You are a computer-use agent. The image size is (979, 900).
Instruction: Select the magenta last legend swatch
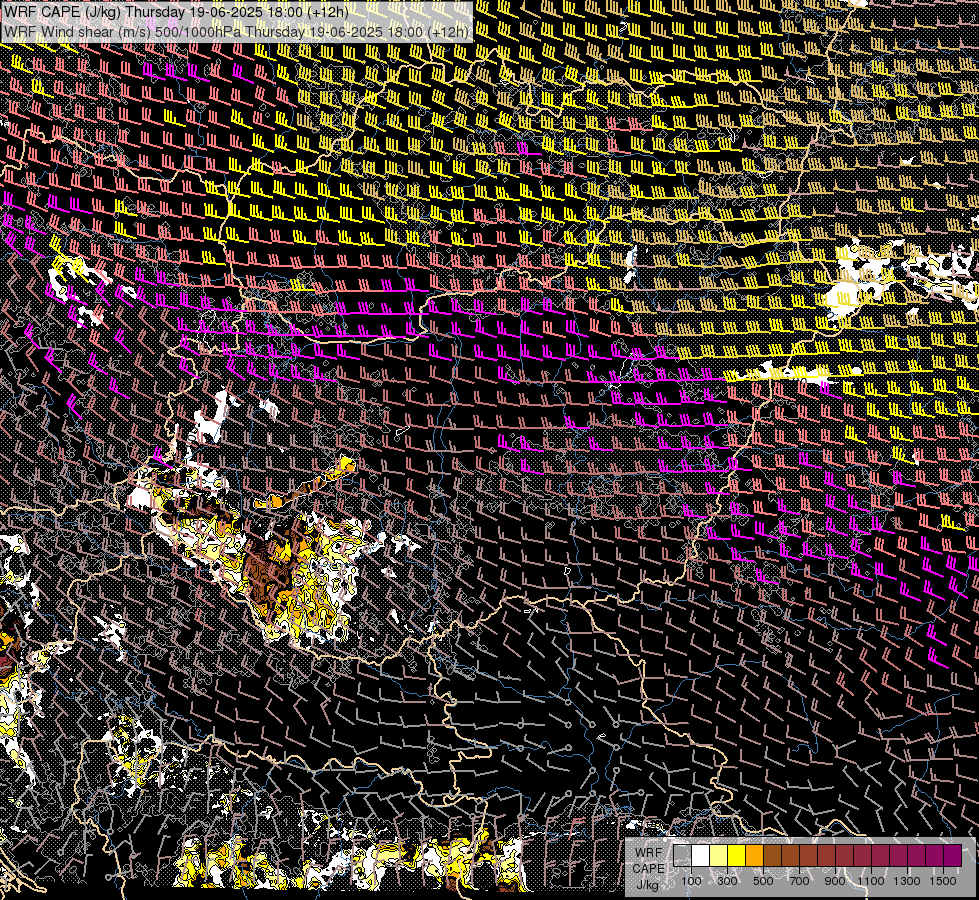click(x=953, y=855)
